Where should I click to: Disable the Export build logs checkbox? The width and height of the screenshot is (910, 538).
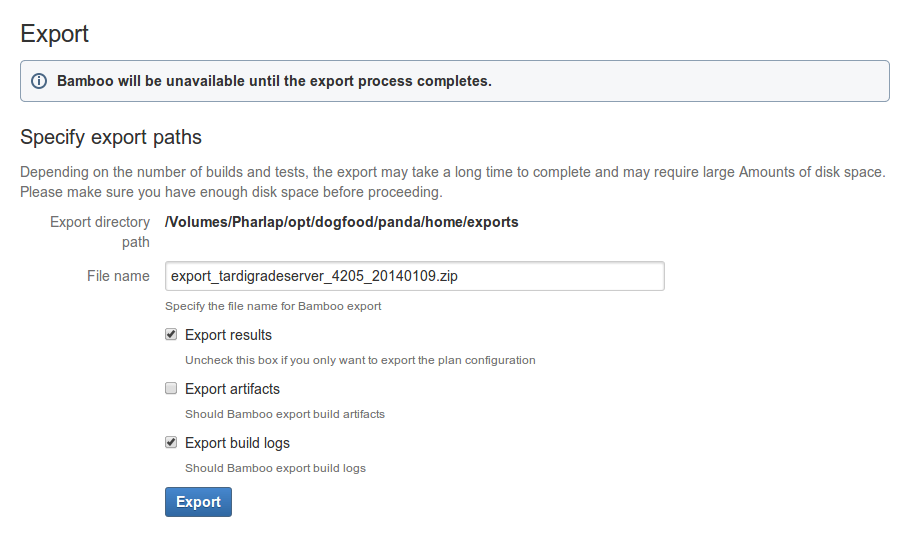tap(171, 442)
